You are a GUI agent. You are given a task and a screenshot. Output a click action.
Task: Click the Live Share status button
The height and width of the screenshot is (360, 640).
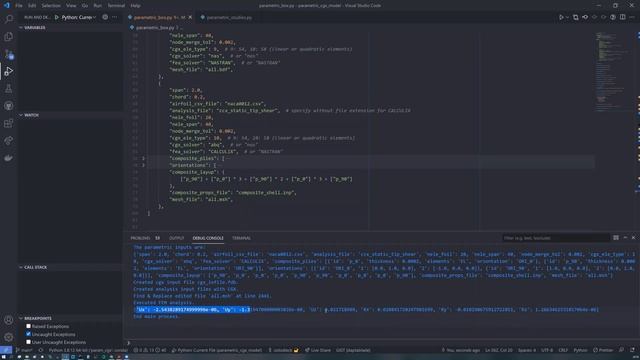click(x=318, y=350)
